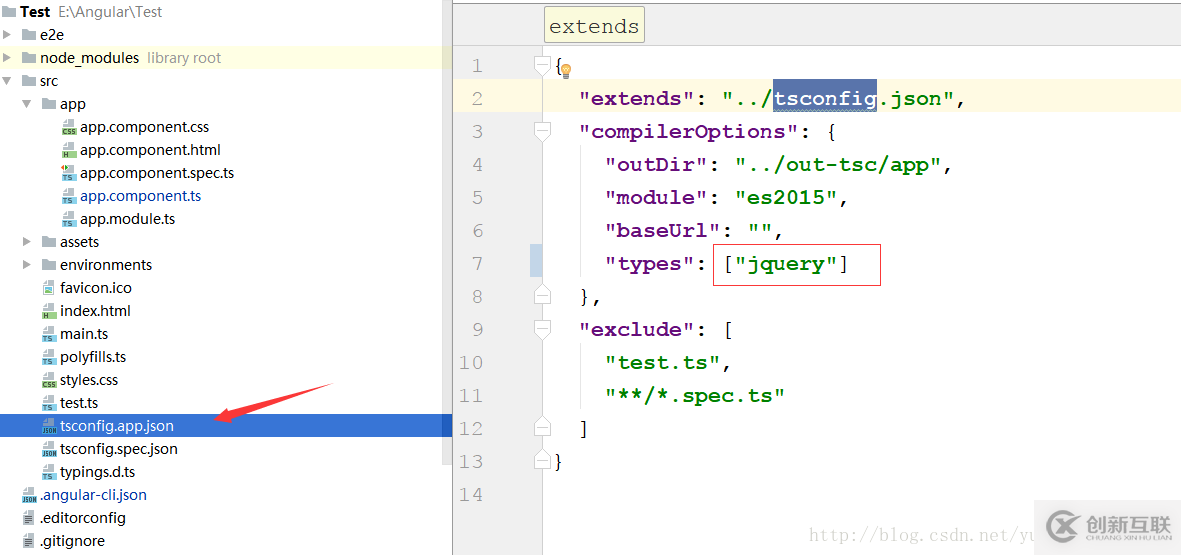Click the tsconfig.spec.json file icon
This screenshot has height=555, width=1181.
(49, 450)
